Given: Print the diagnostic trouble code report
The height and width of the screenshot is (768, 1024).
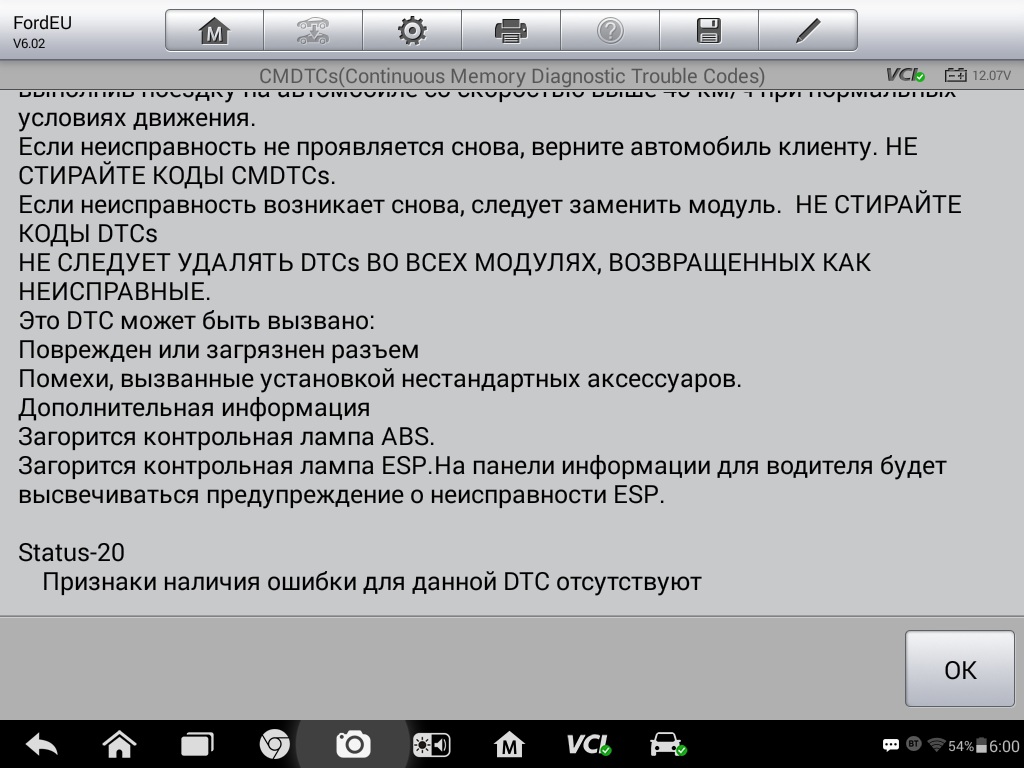Looking at the screenshot, I should 510,31.
